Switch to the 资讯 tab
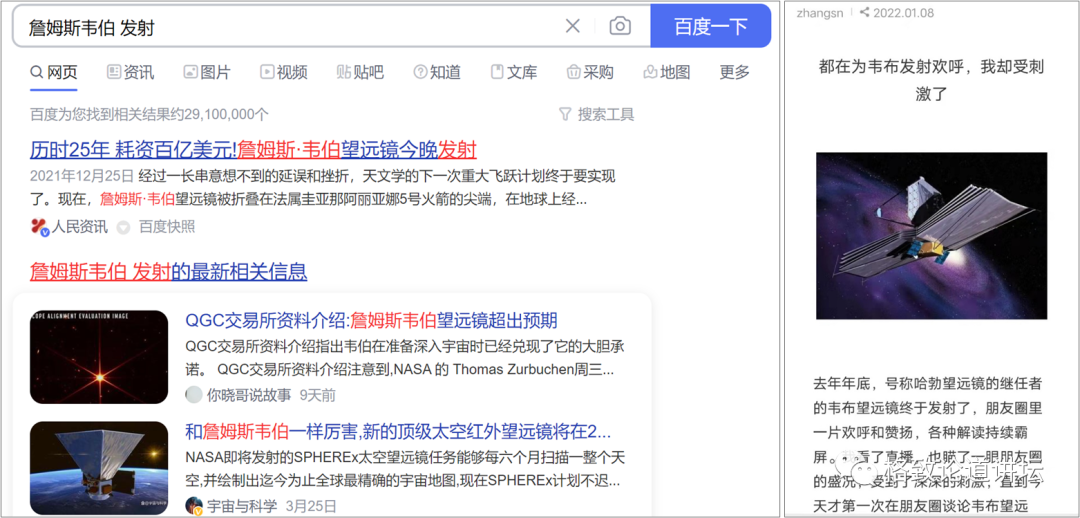Image resolution: width=1080 pixels, height=518 pixels. (x=131, y=72)
